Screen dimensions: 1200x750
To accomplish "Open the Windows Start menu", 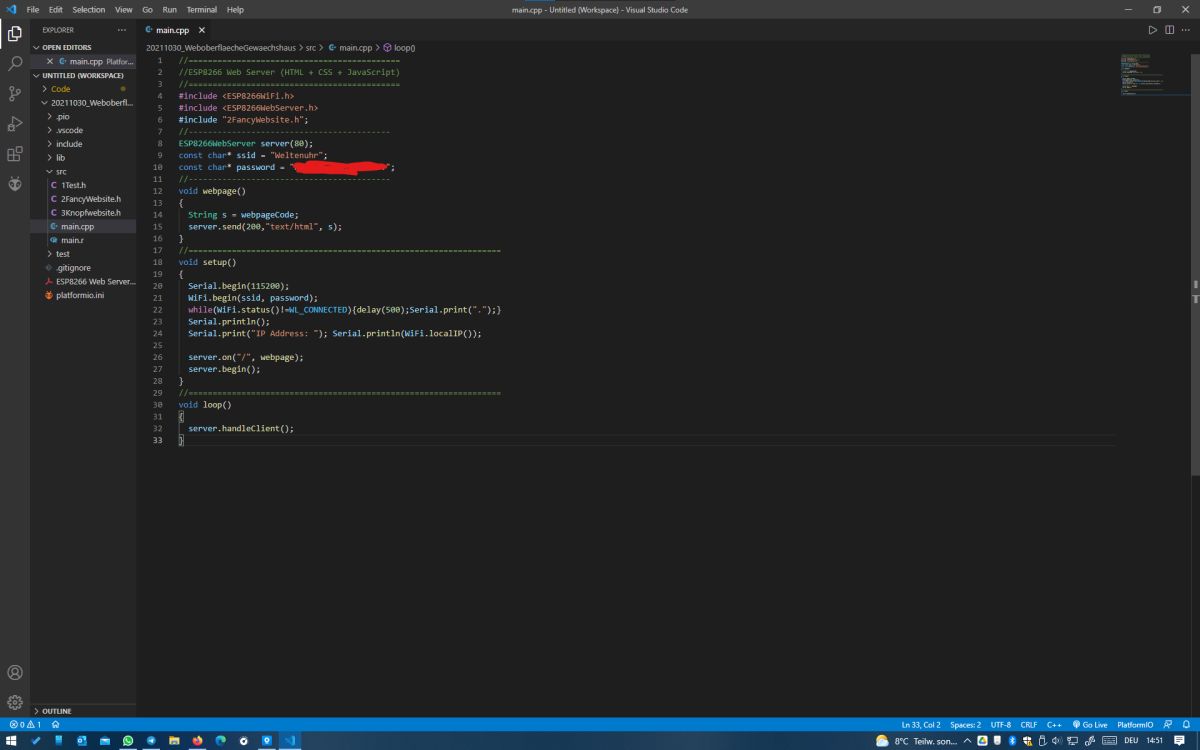I will 11,741.
